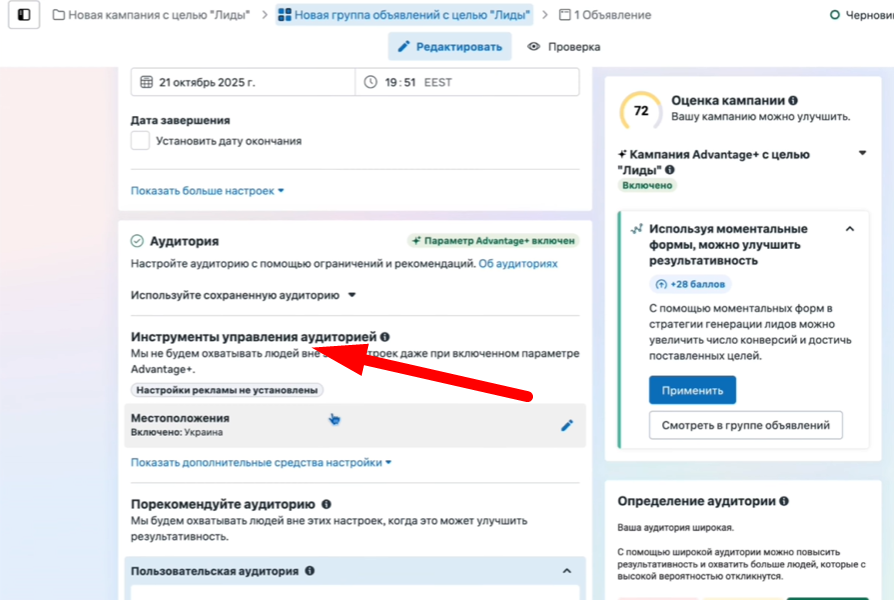The height and width of the screenshot is (600, 894).
Task: Click the pencil icon on the Редактировать button
Action: coord(405,46)
